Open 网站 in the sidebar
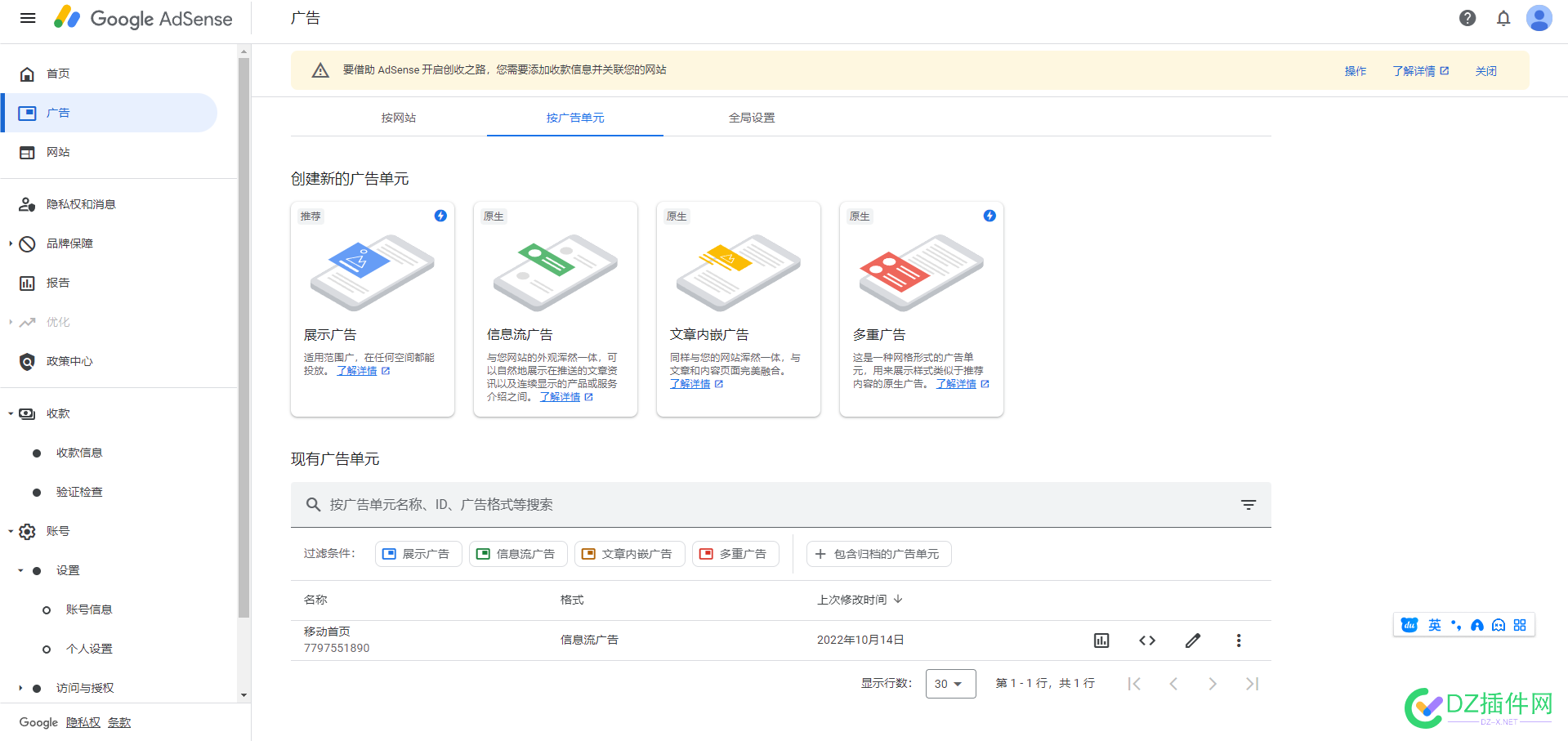Viewport: 1568px width, 741px height. (x=109, y=152)
